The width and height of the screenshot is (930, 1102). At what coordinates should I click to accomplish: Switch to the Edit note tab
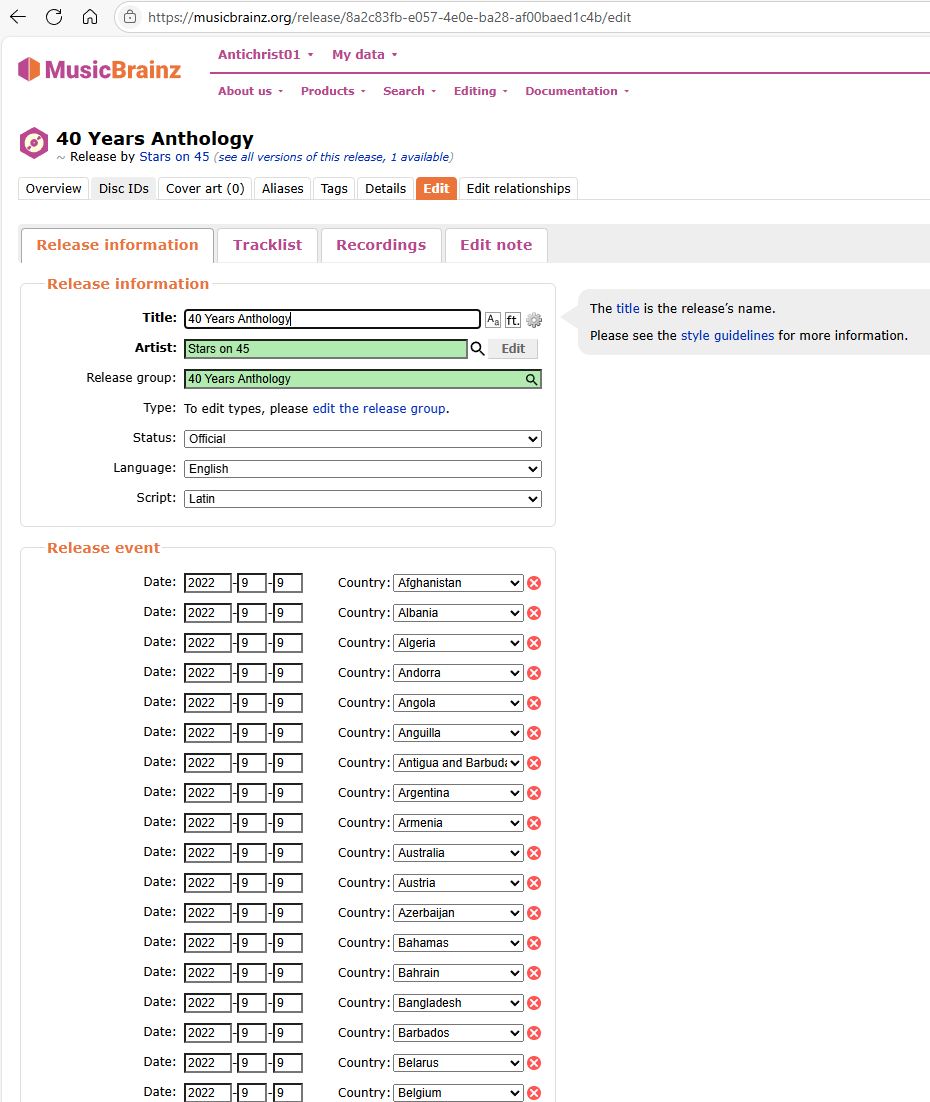tap(496, 245)
